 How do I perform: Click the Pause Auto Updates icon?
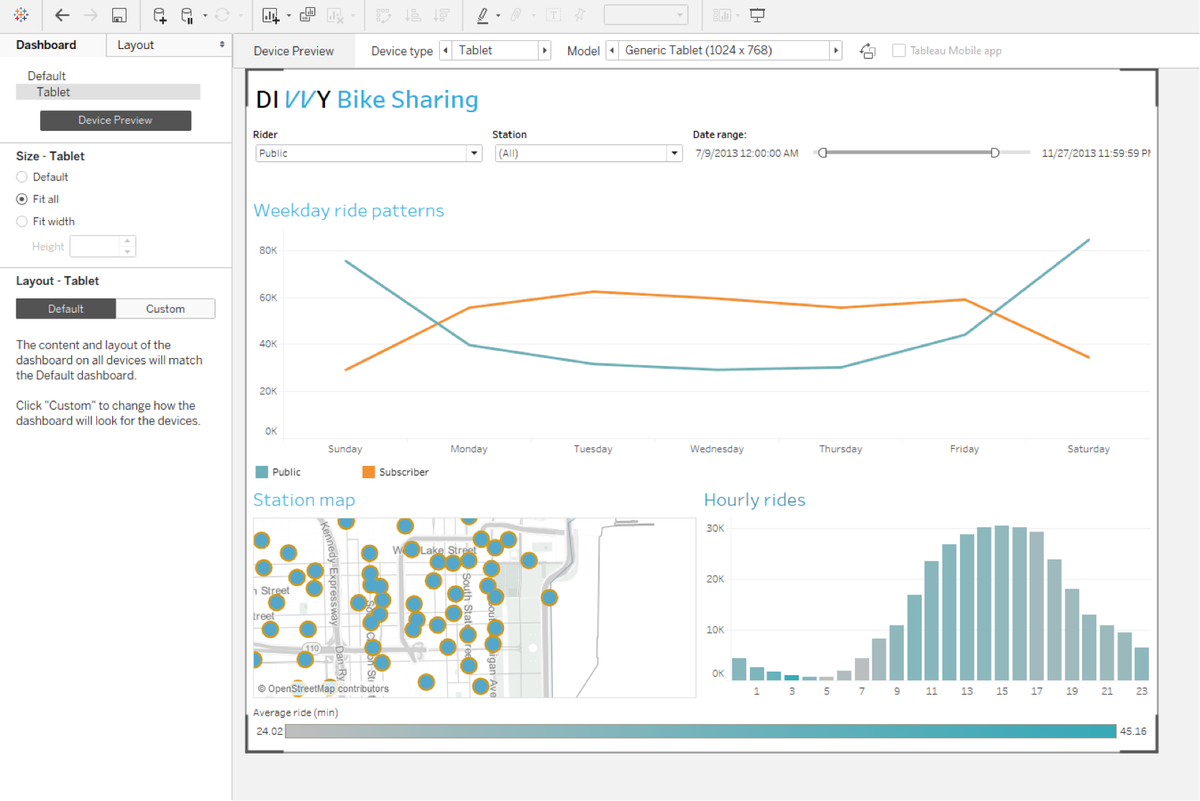pyautogui.click(x=187, y=15)
